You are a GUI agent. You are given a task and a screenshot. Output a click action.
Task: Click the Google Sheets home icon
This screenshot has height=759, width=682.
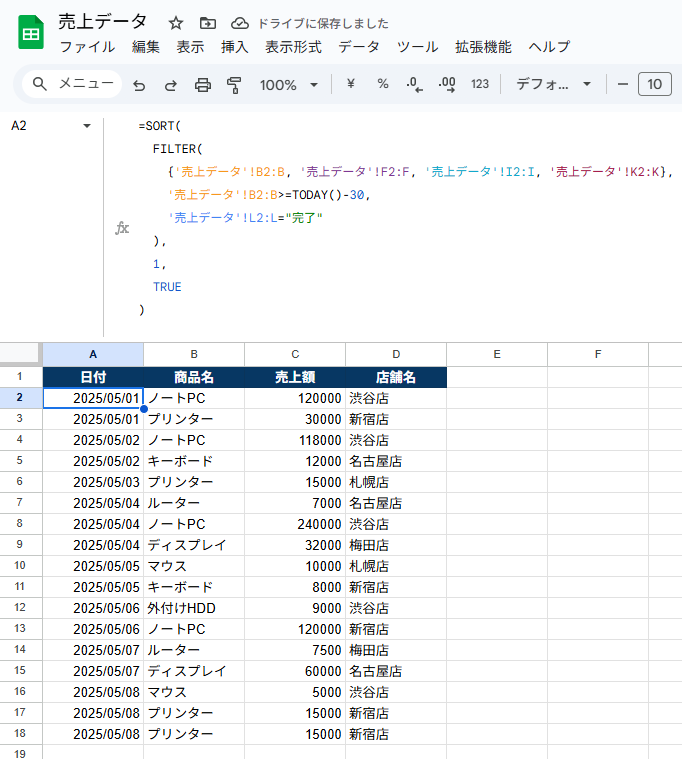tap(31, 33)
